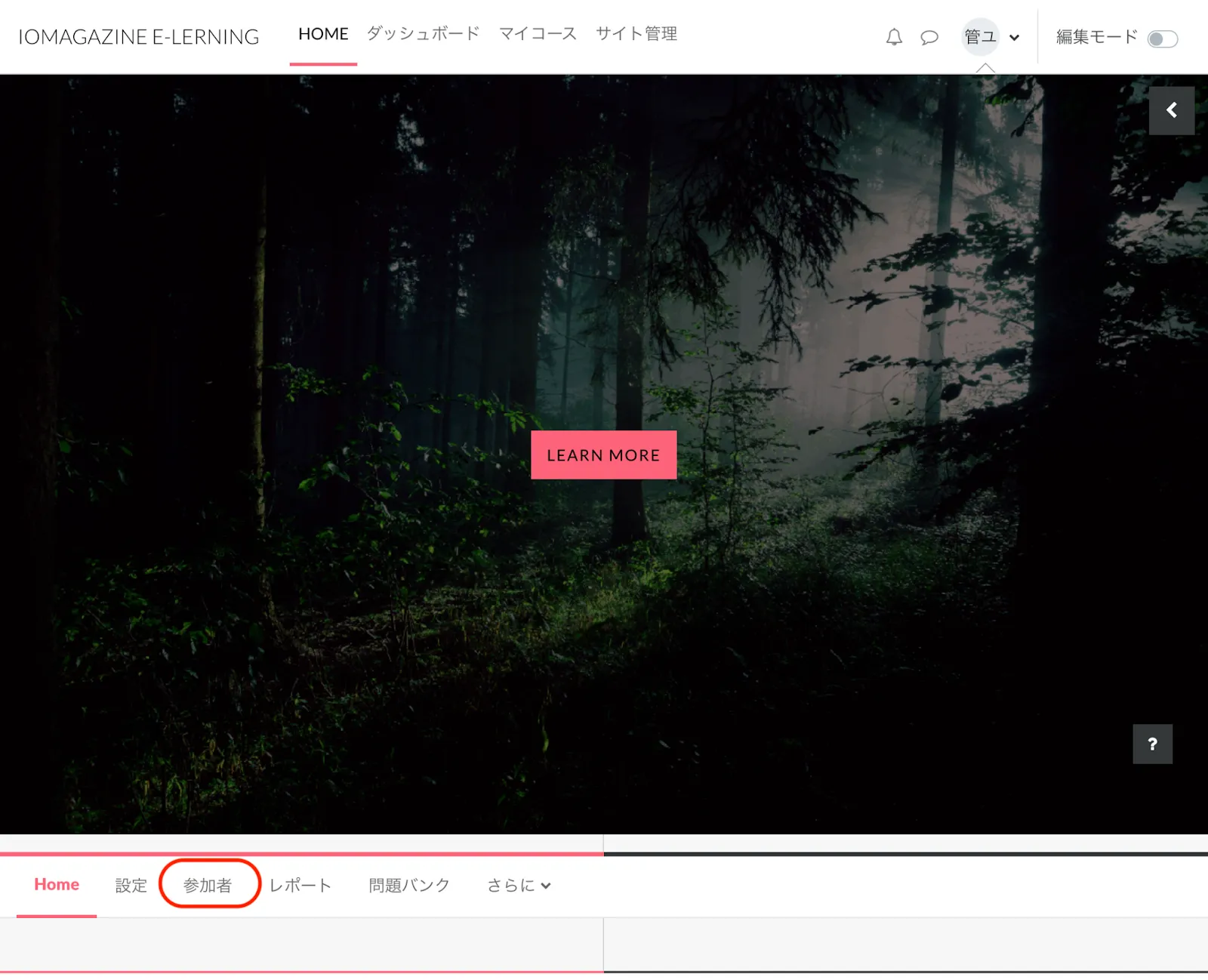This screenshot has width=1208, height=980.
Task: Open the circled 参加者 tab
Action: tap(208, 886)
